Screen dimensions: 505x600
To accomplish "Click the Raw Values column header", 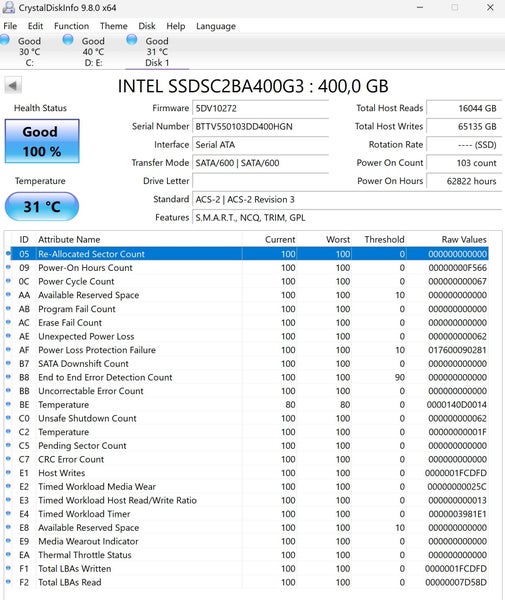I will (x=464, y=240).
